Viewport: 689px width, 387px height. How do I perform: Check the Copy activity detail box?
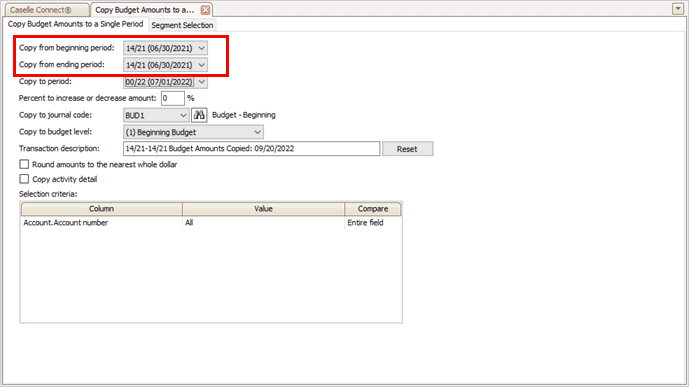24,179
